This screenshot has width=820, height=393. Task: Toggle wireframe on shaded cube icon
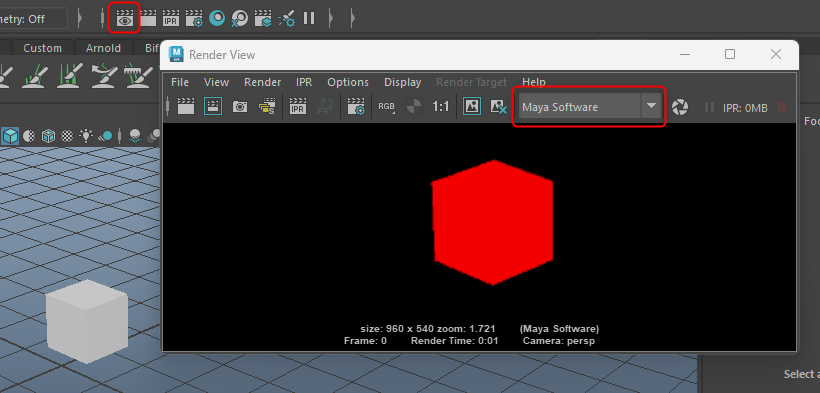(x=48, y=136)
